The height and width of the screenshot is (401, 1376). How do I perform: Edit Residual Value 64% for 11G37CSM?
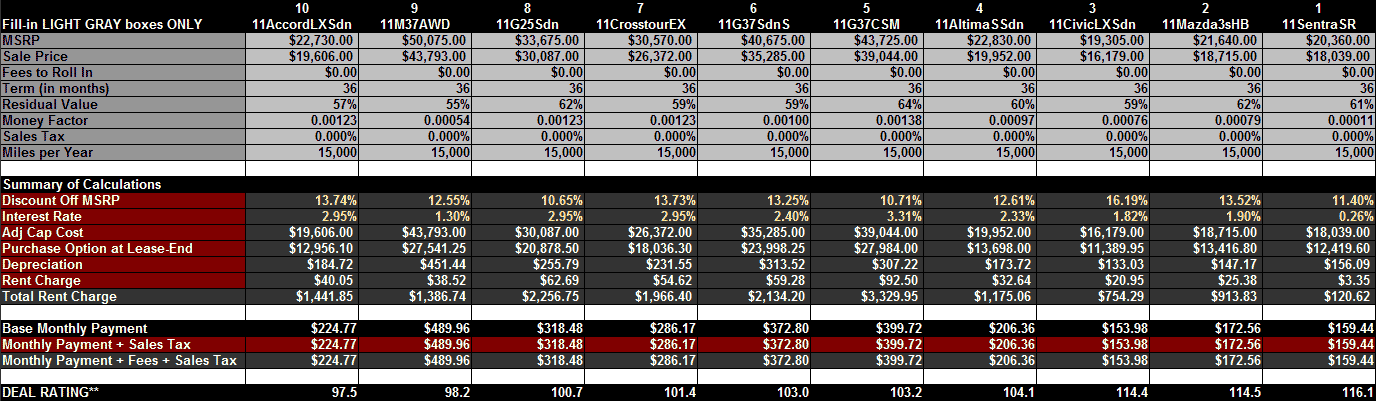(869, 104)
